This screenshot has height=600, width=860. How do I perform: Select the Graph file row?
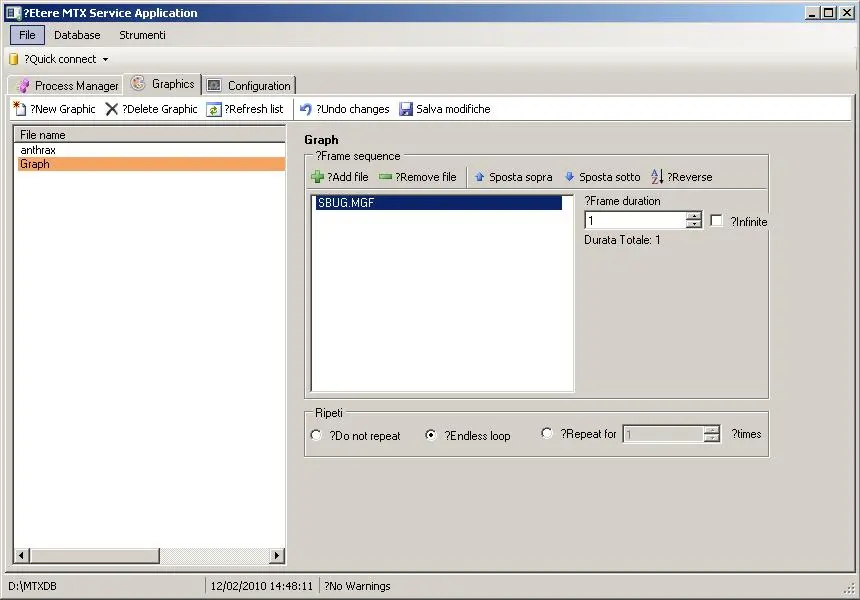(151, 164)
